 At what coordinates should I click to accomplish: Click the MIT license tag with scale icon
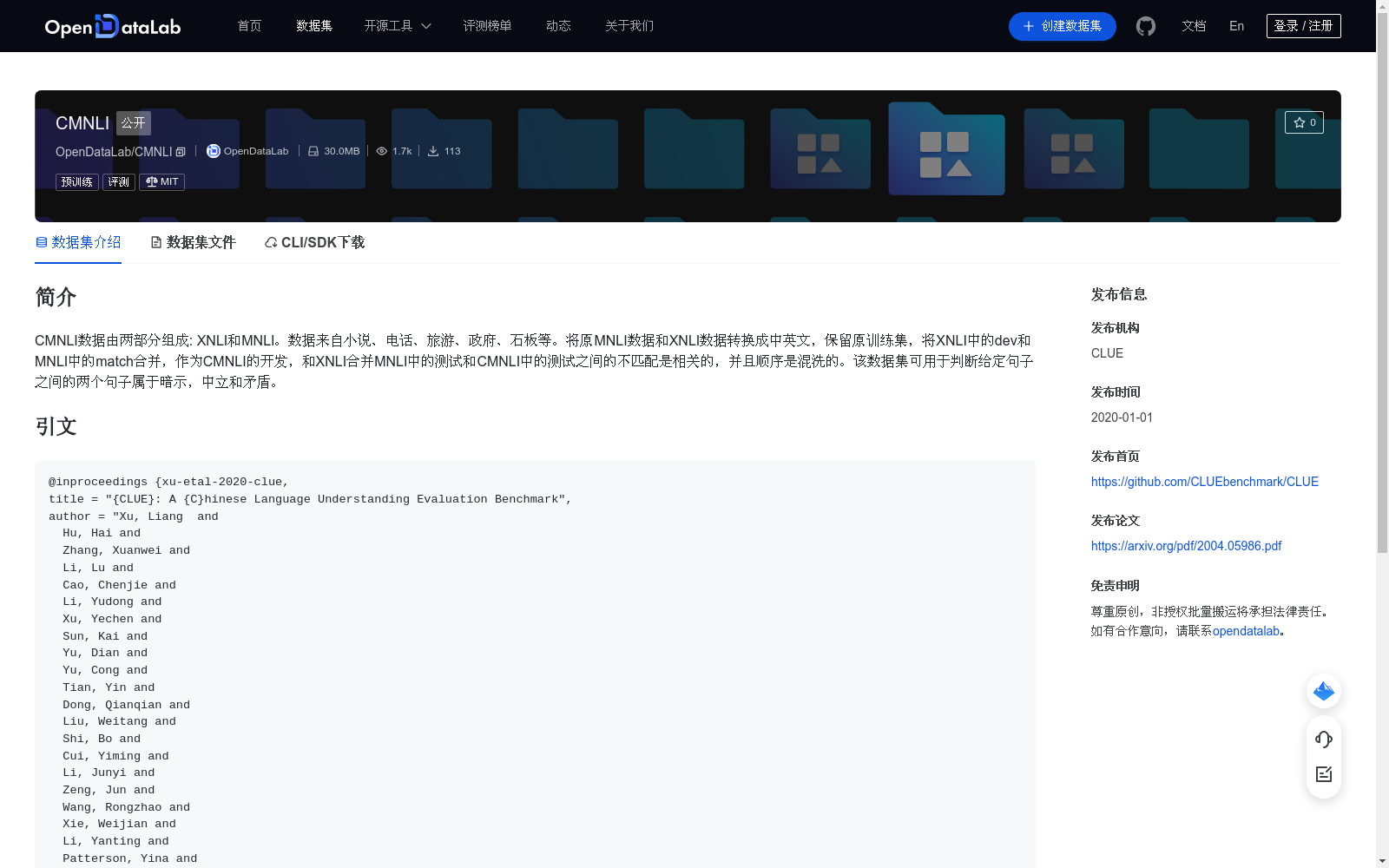click(x=161, y=181)
